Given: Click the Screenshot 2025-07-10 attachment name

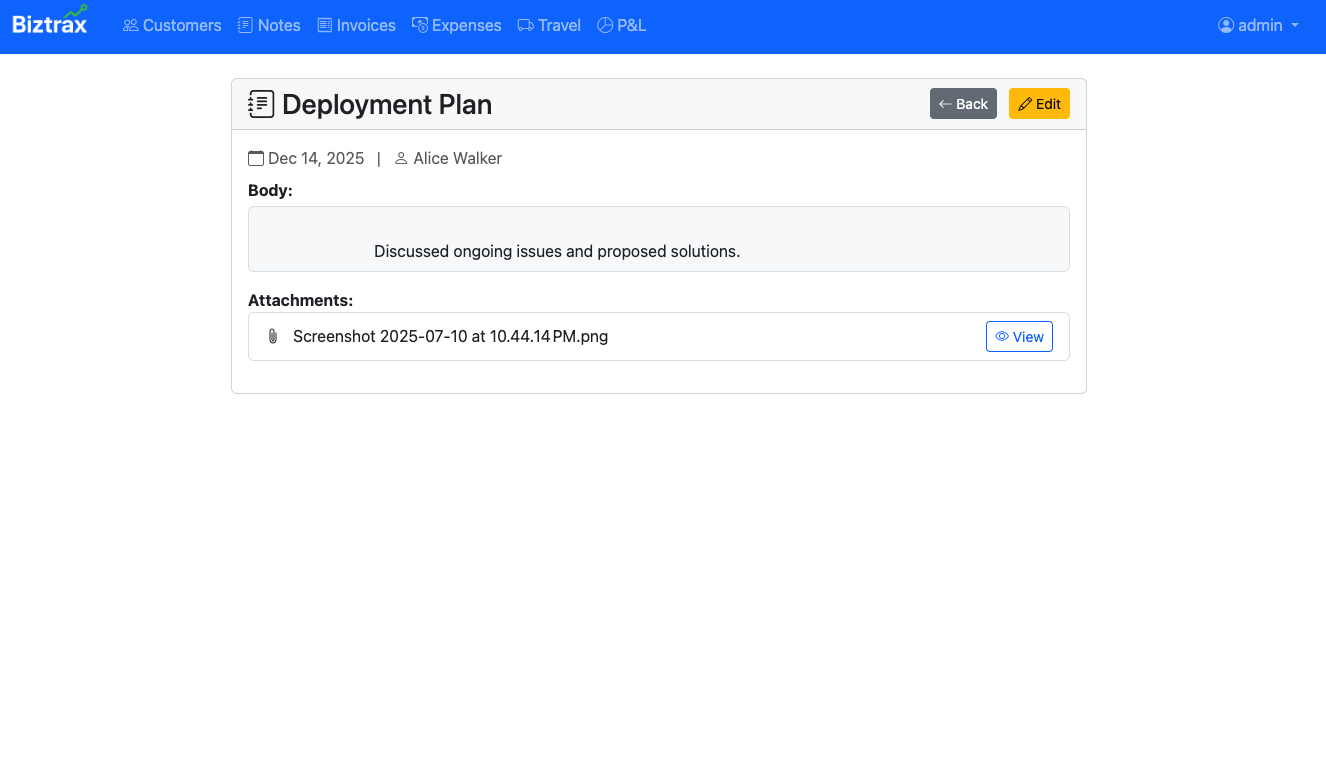Looking at the screenshot, I should (450, 336).
